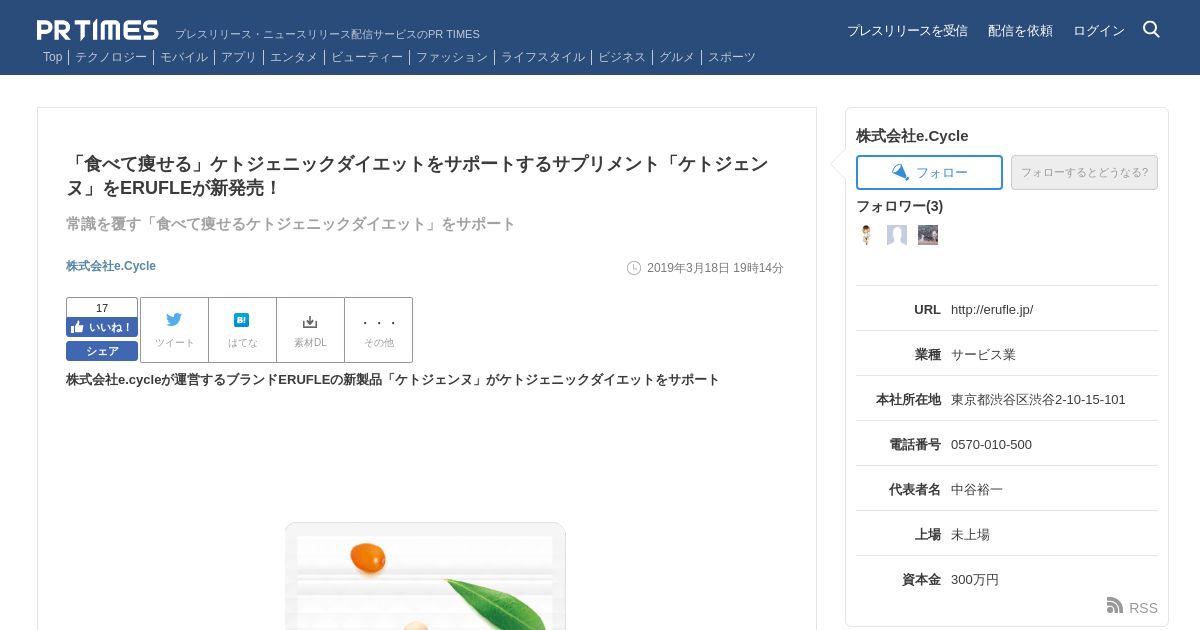
Task: Click the article headline about ケトジェンヌ
Action: [x=417, y=176]
